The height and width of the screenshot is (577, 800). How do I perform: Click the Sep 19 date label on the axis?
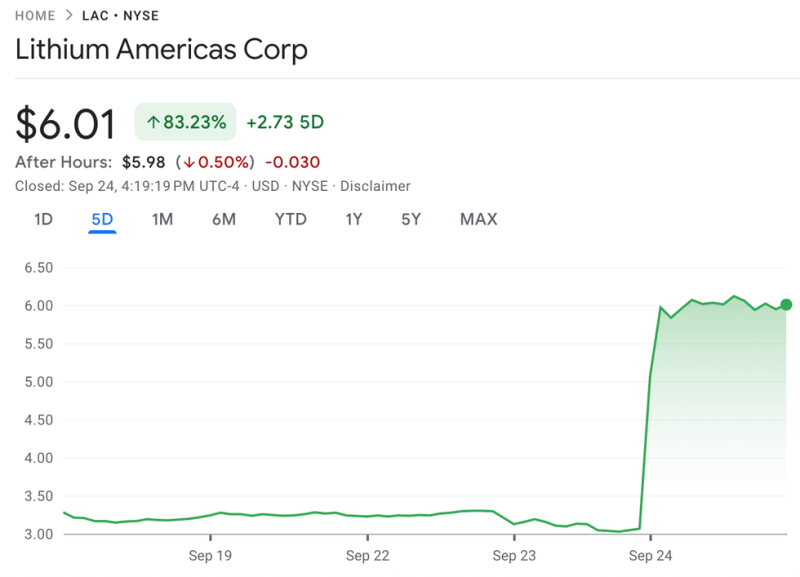point(210,554)
